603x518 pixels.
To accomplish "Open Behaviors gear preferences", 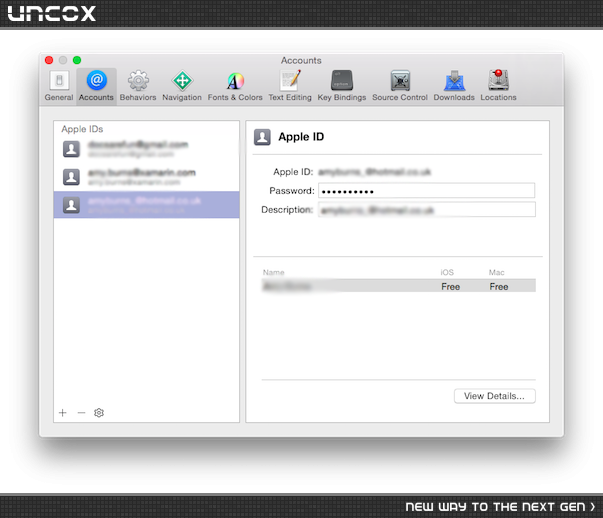I will pos(138,86).
